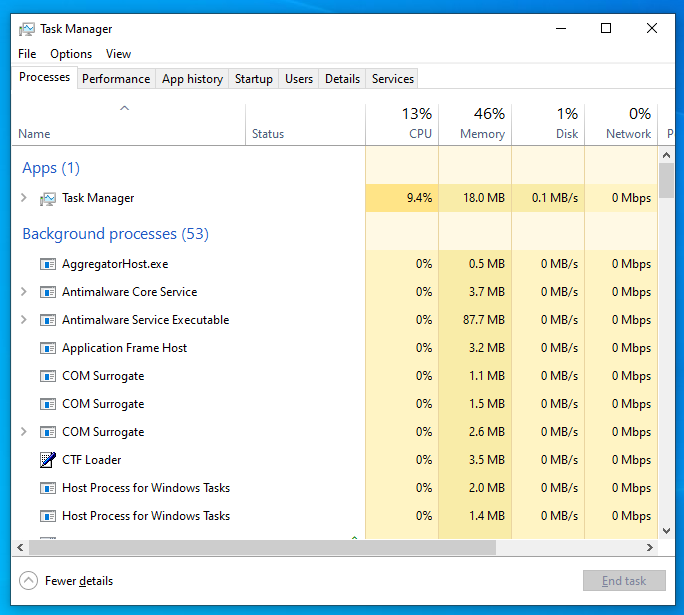Expand the Task Manager app row
The height and width of the screenshot is (615, 684).
click(x=24, y=198)
